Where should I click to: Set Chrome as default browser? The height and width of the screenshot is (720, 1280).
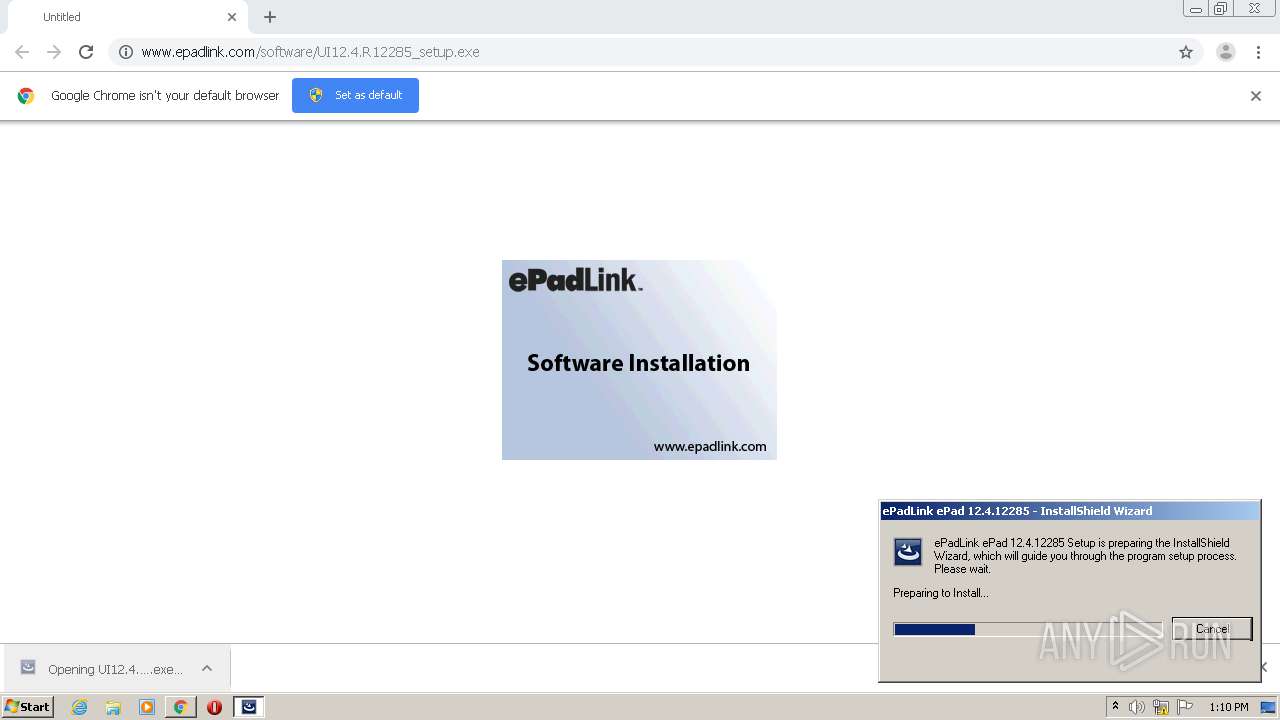point(355,95)
